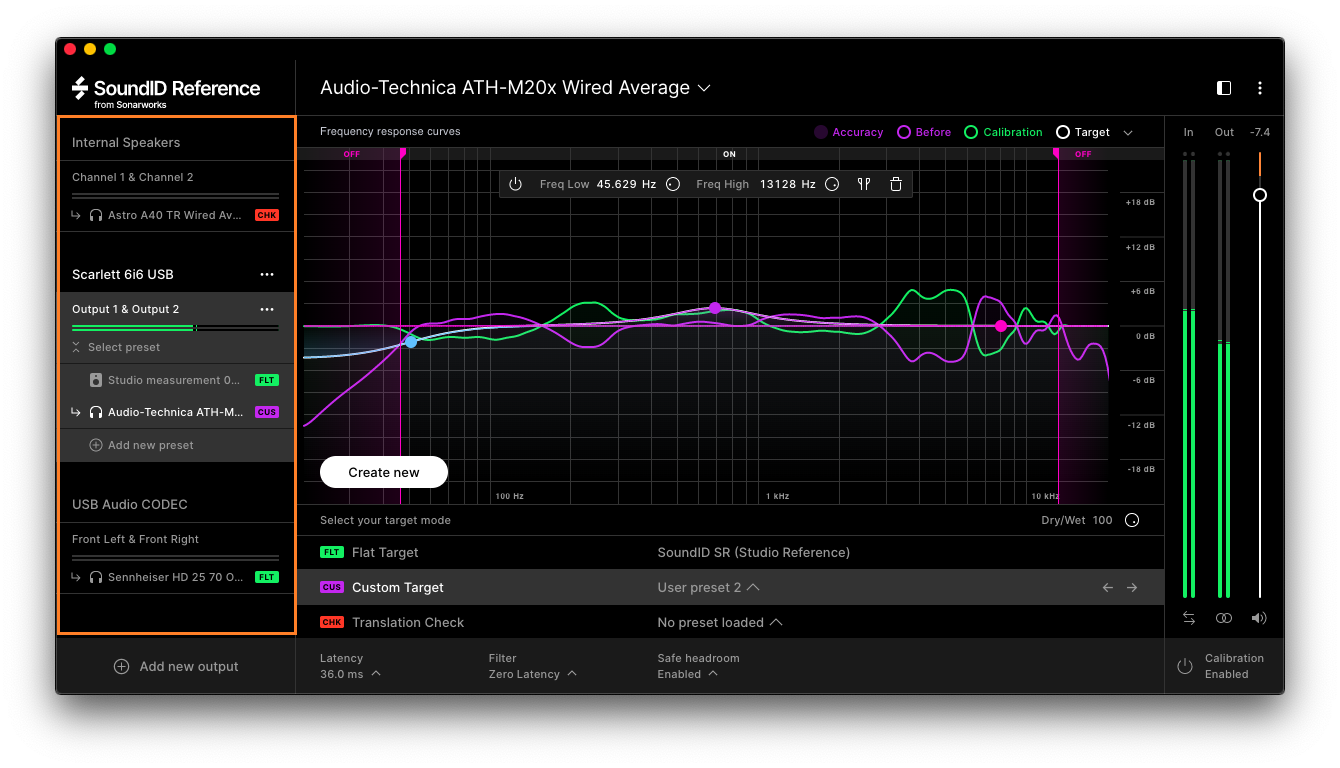Click the plus icon for Add new preset
This screenshot has height=768, width=1340.
[x=96, y=445]
